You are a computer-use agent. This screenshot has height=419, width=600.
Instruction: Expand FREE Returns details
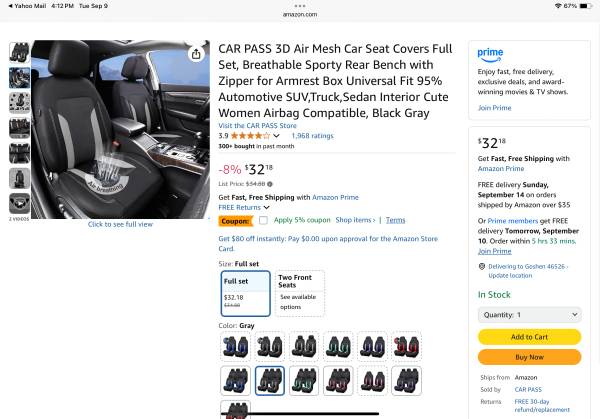[244, 207]
